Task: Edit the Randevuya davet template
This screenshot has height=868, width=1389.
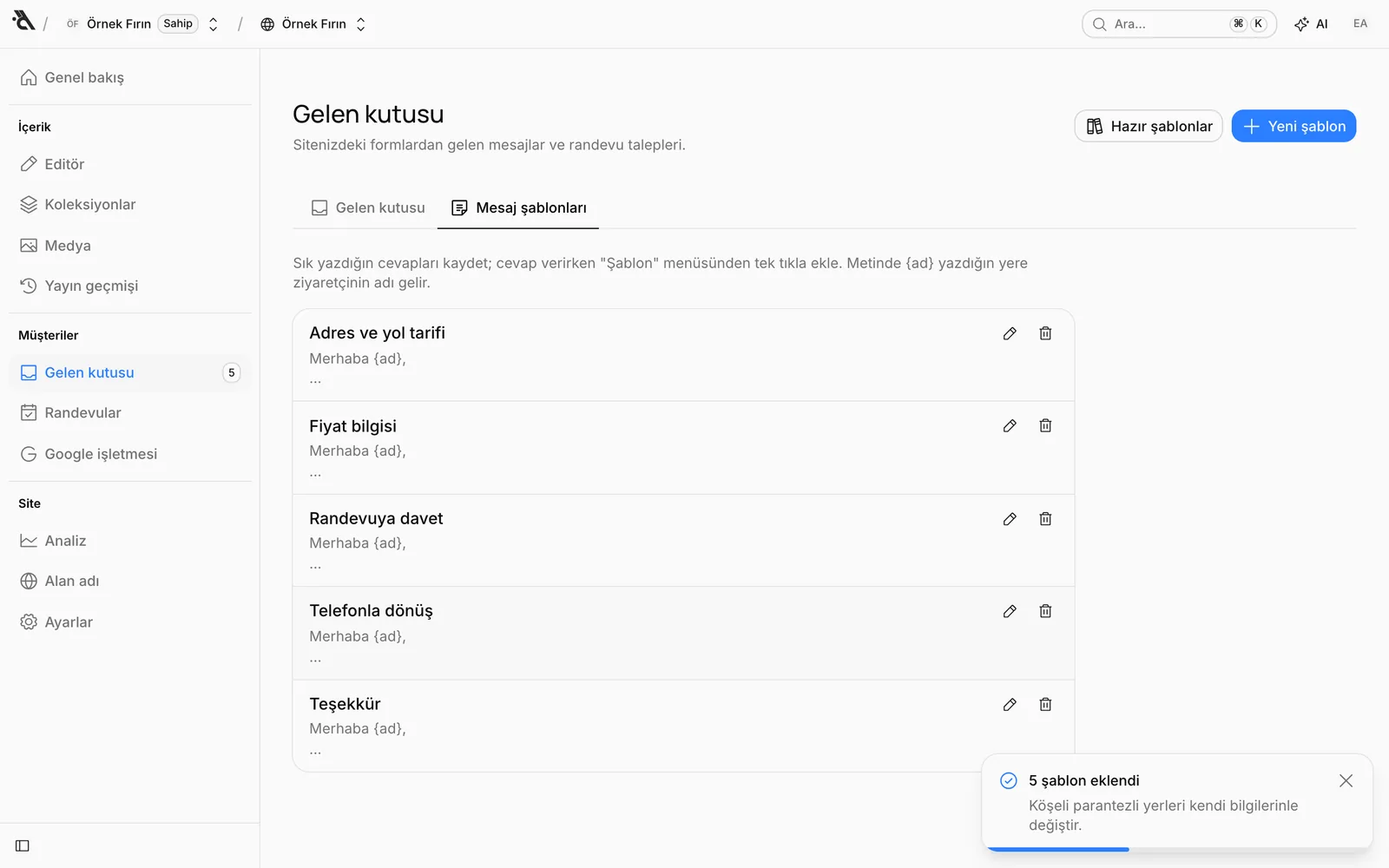Action: point(1010,519)
